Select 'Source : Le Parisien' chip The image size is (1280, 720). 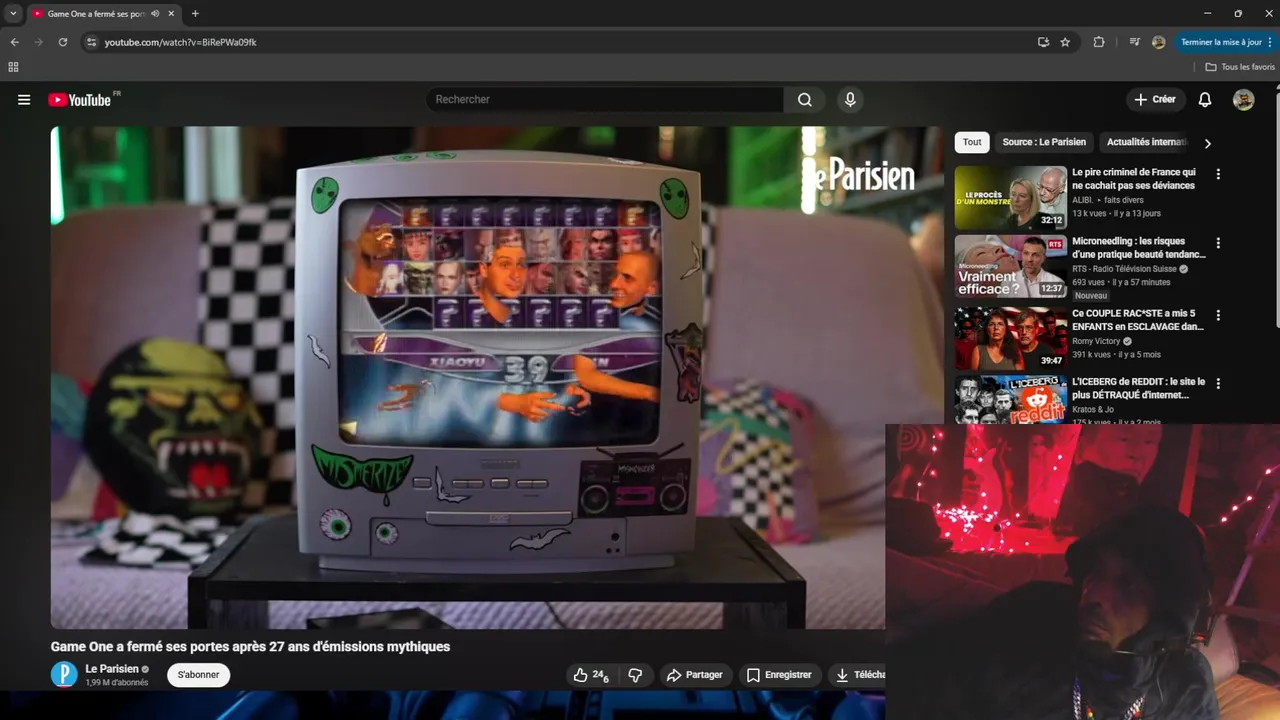[1044, 142]
